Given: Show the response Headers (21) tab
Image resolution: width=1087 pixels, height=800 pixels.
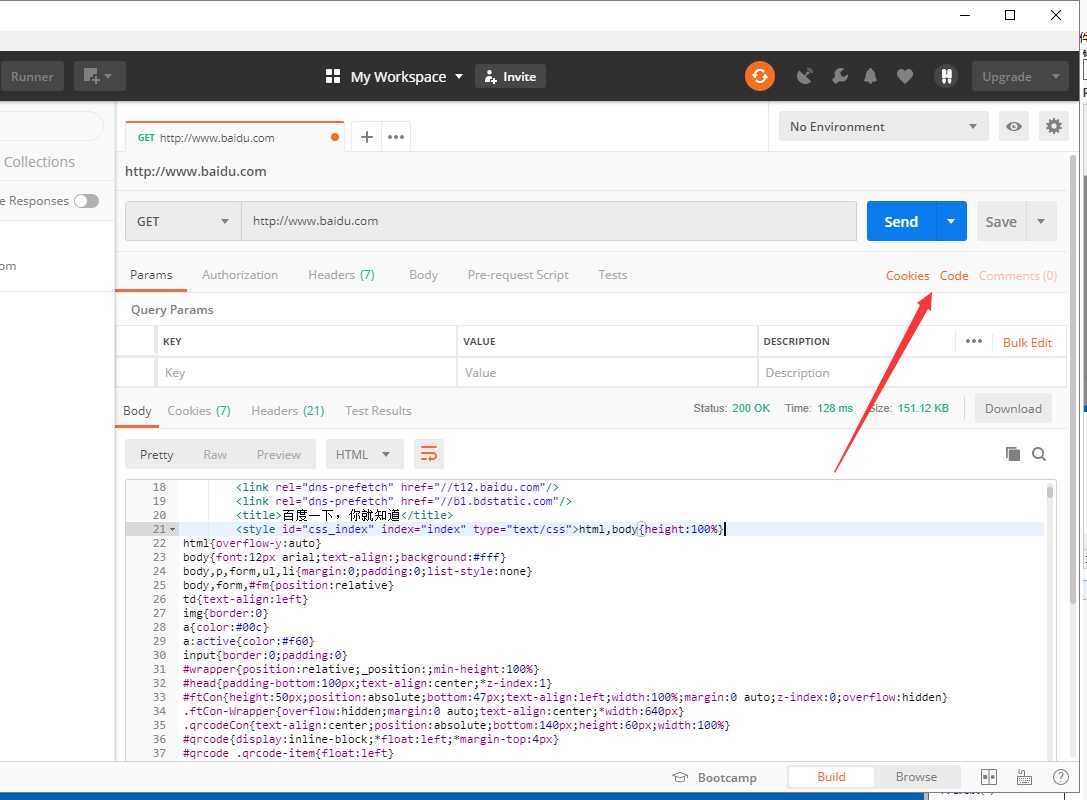Looking at the screenshot, I should [x=288, y=410].
